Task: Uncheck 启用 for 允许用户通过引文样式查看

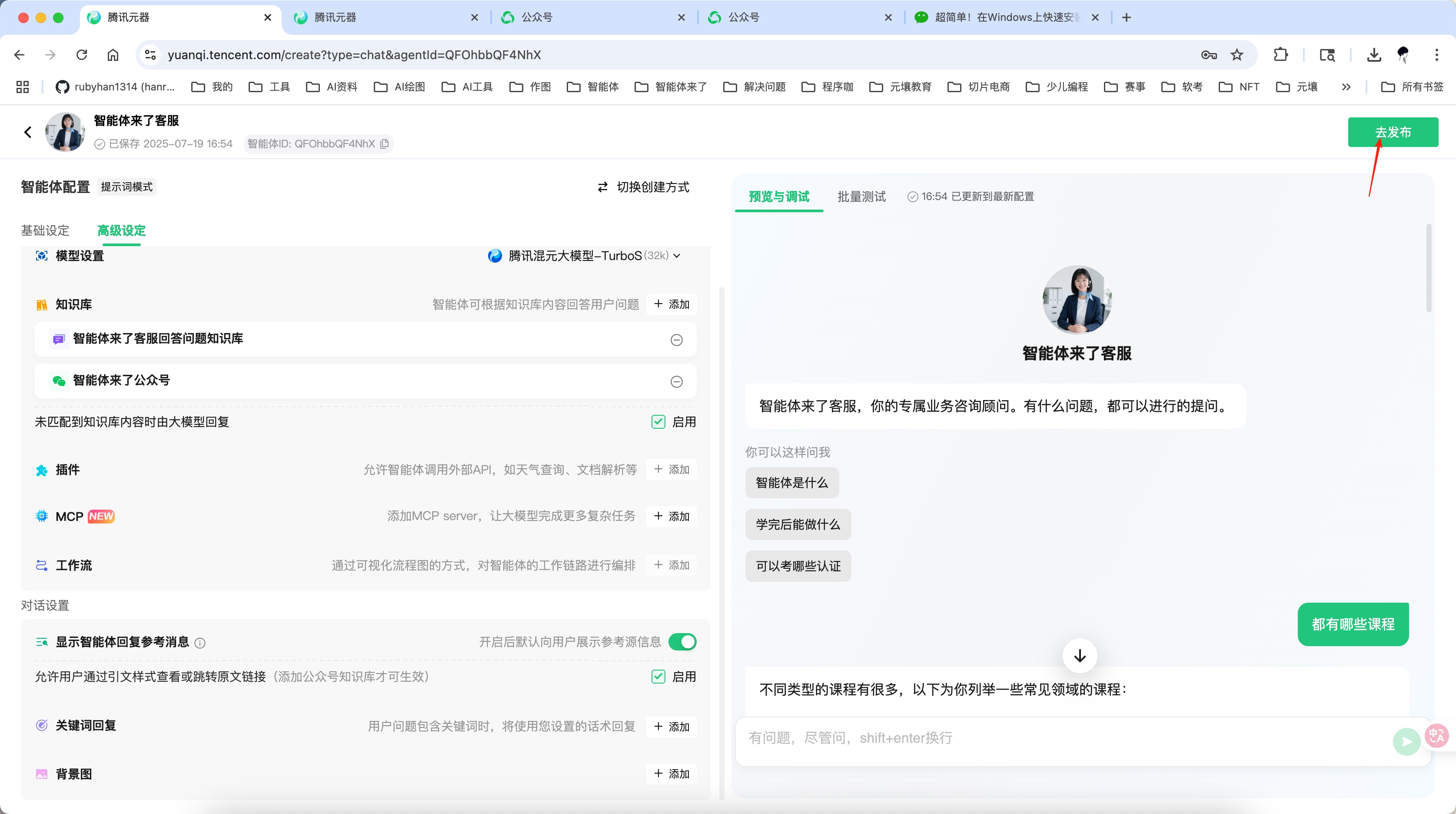Action: (658, 677)
